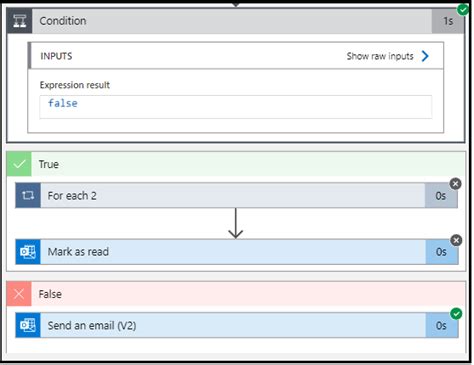Click the Condition action icon
The image size is (474, 365).
coord(19,21)
